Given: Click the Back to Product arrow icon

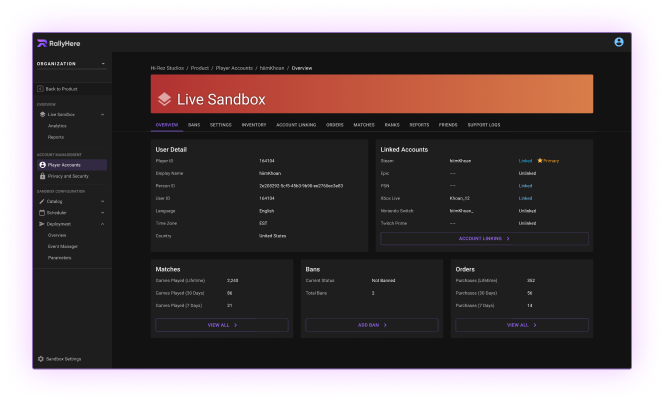Looking at the screenshot, I should [x=41, y=89].
